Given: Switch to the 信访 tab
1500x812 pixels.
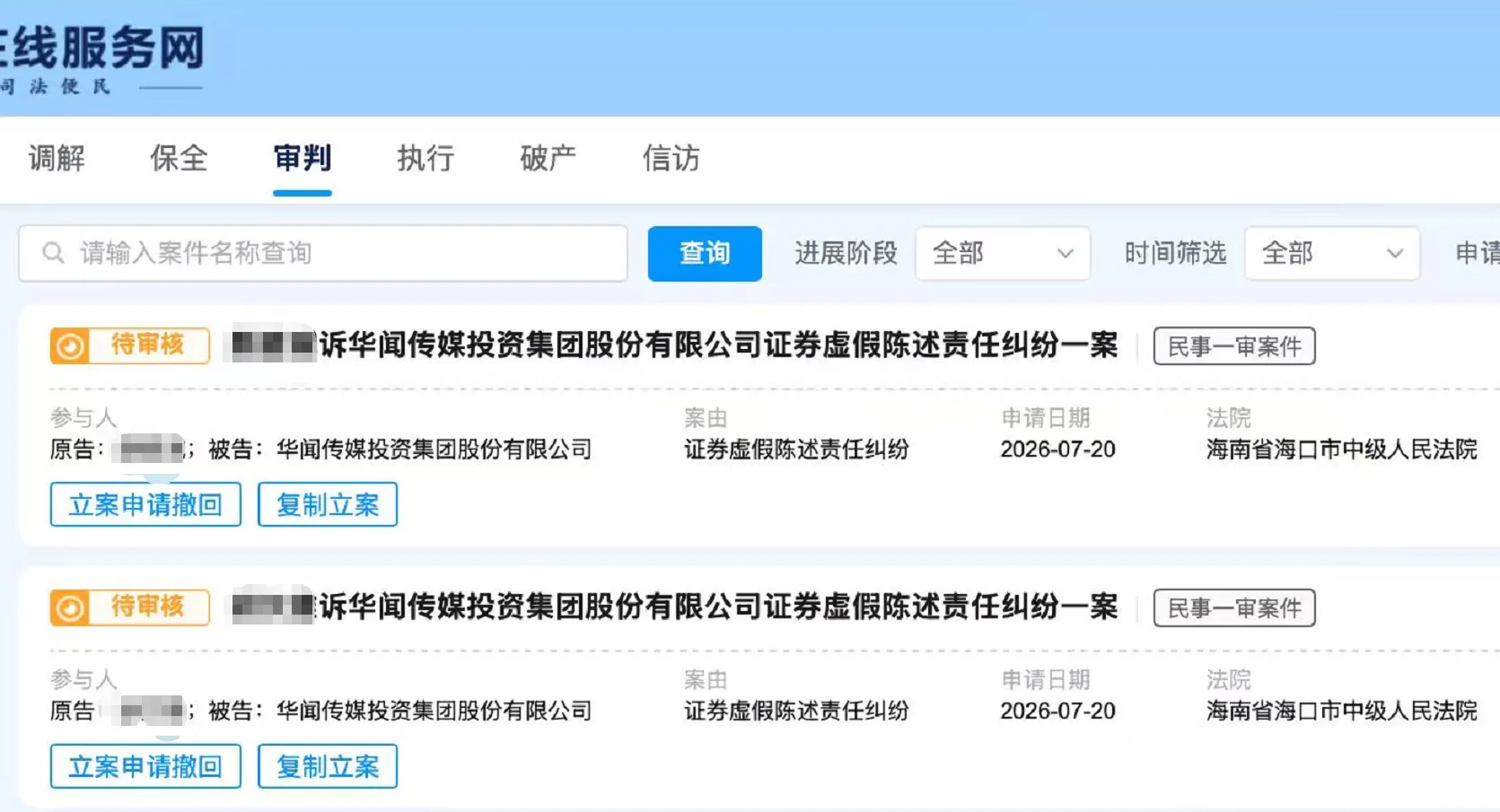Looking at the screenshot, I should (671, 158).
